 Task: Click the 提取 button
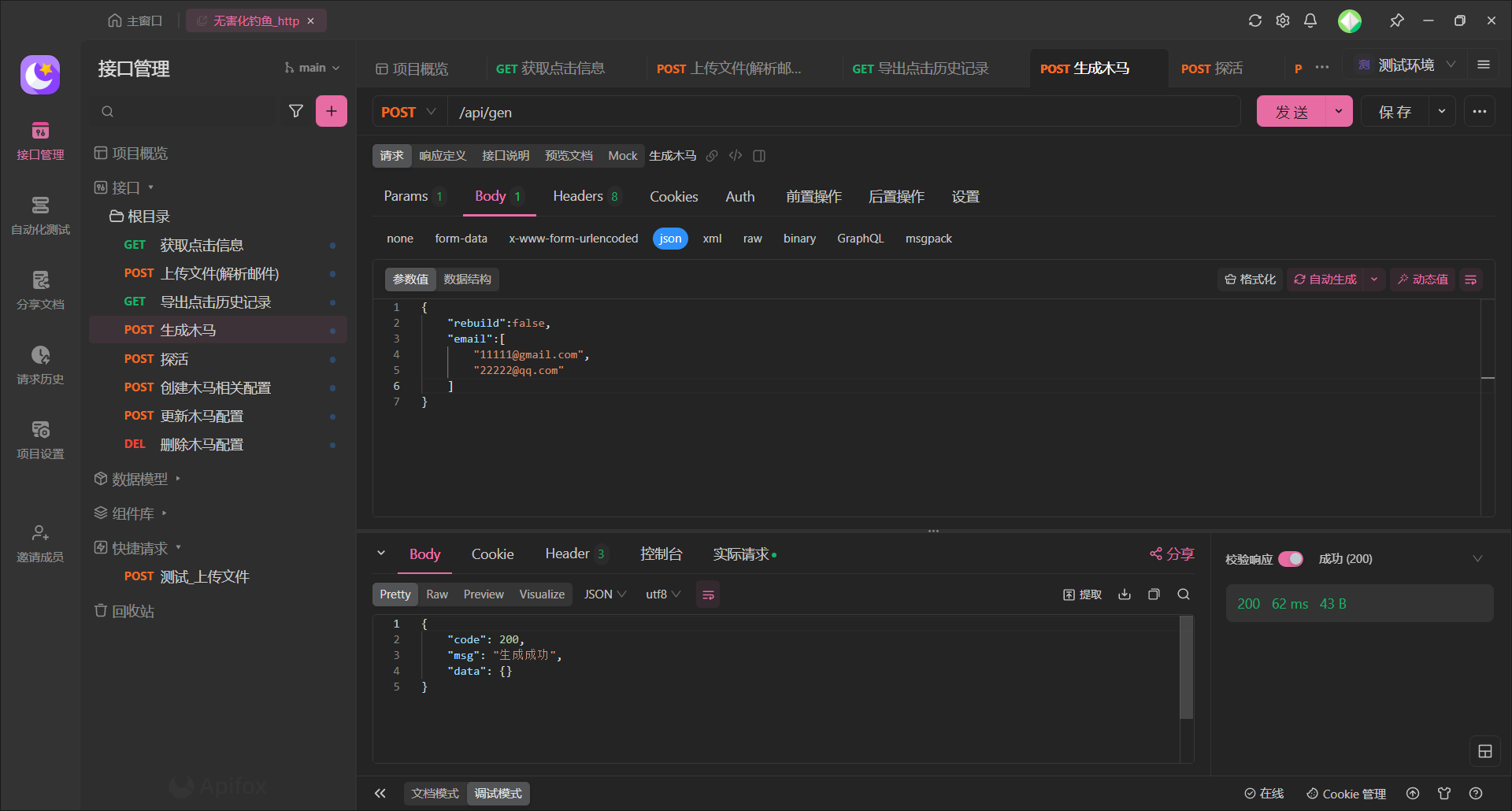(1082, 594)
